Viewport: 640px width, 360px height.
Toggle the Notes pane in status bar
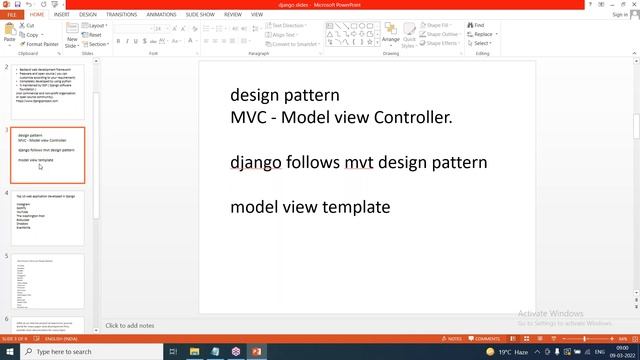[x=451, y=339]
